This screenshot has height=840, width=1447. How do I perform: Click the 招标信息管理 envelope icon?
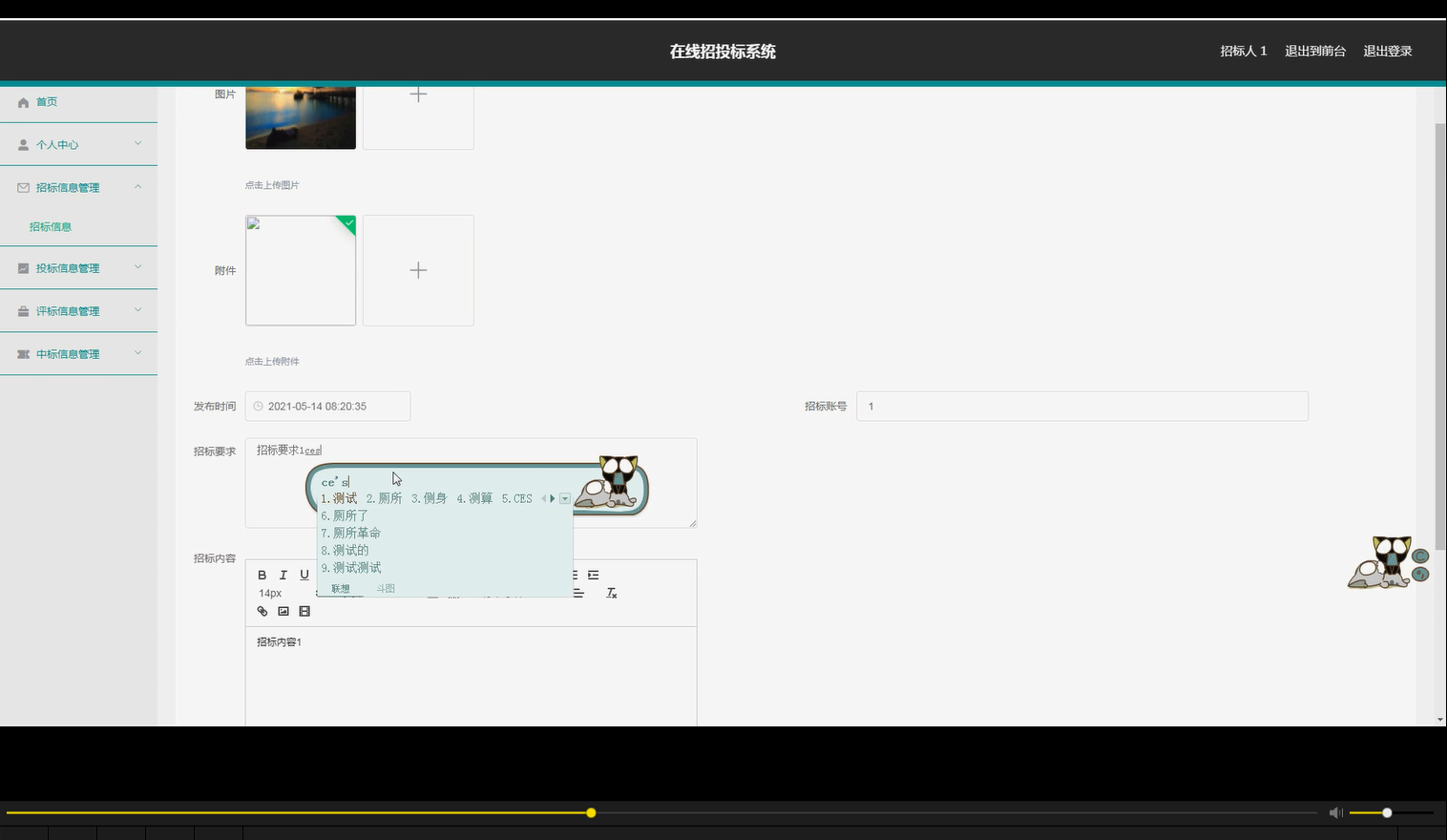tap(24, 188)
